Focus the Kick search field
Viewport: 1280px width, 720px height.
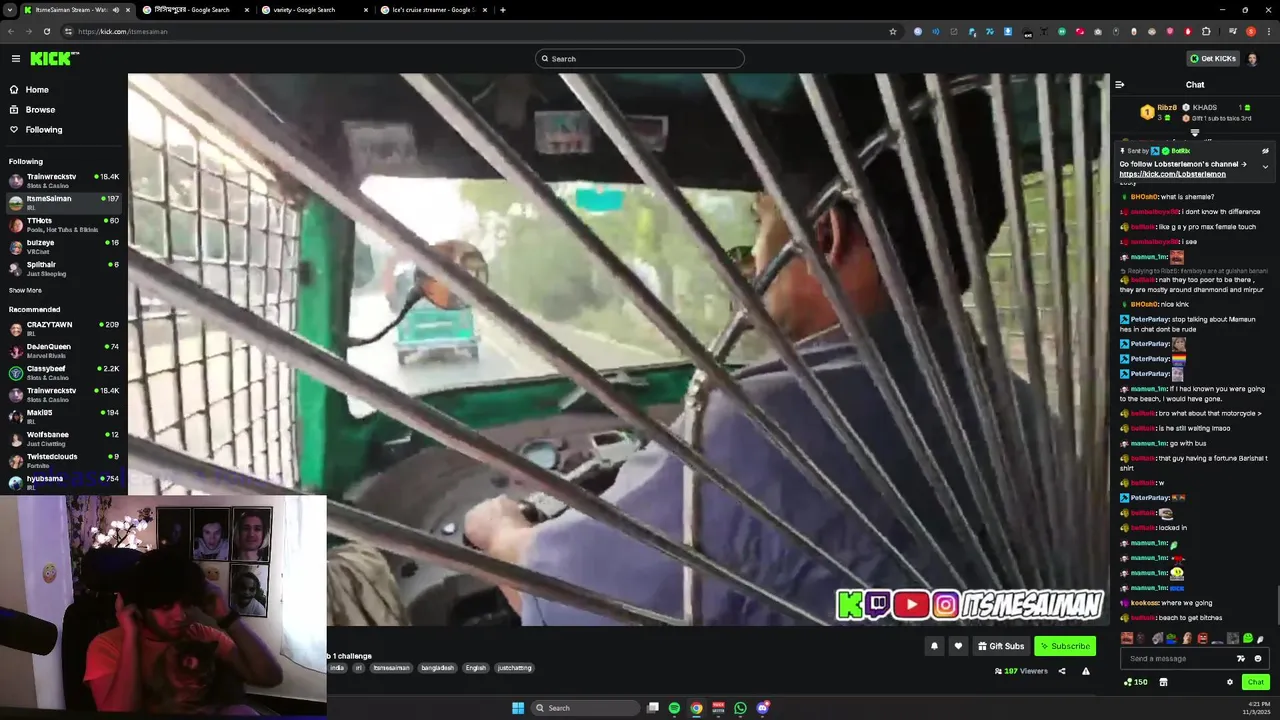coord(640,59)
